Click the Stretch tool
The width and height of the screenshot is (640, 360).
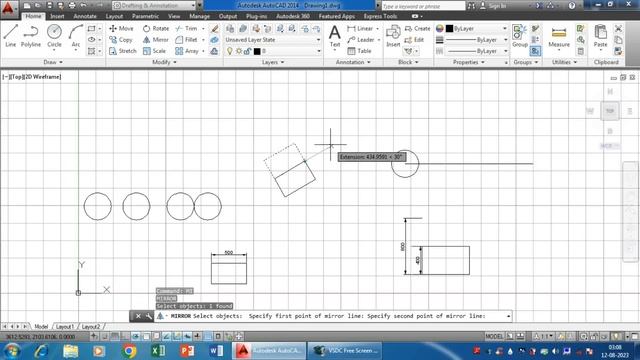(x=122, y=51)
